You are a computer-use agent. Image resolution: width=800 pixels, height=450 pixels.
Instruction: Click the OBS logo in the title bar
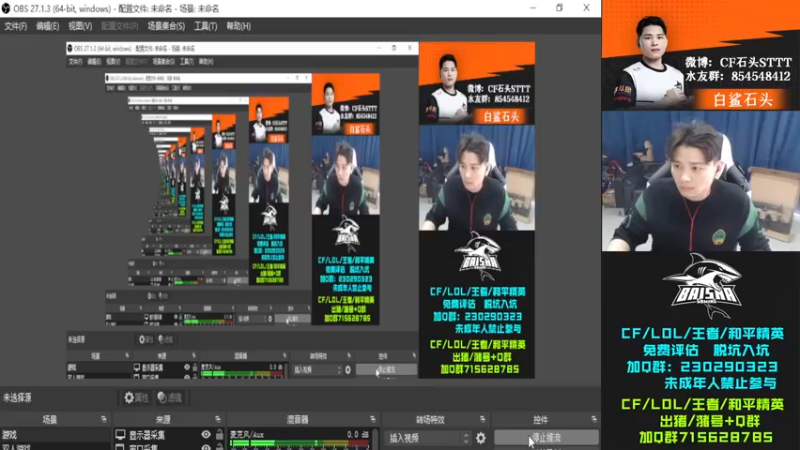click(6, 8)
